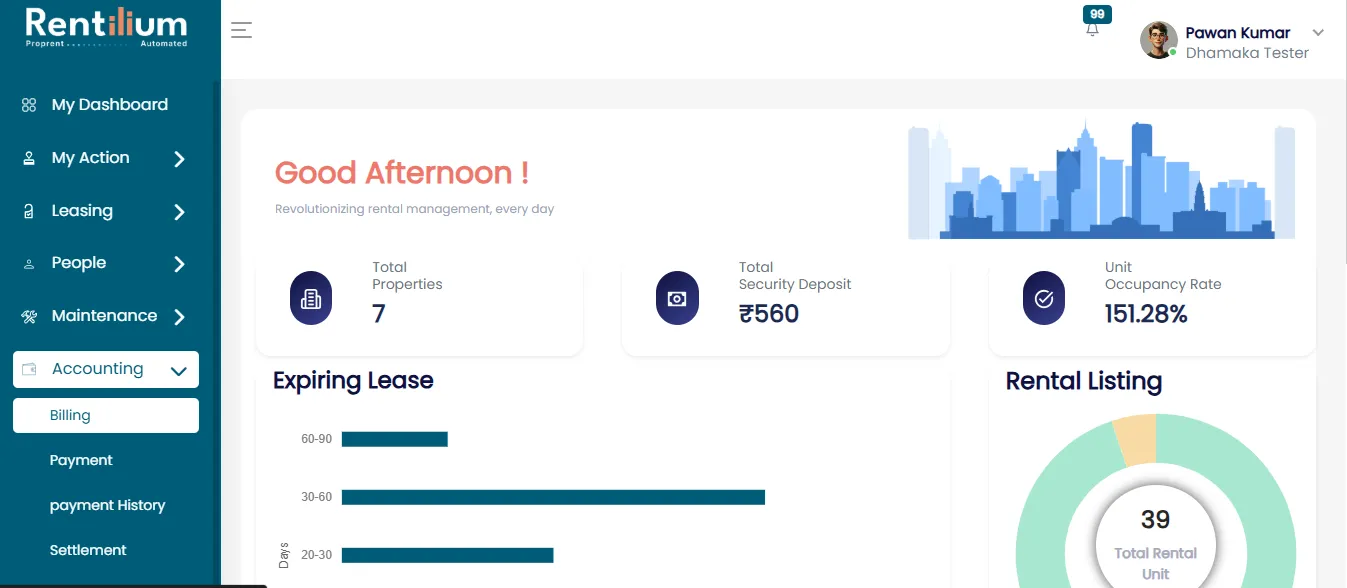Image resolution: width=1347 pixels, height=588 pixels.
Task: Open the user profile dropdown arrow
Action: (x=1318, y=32)
